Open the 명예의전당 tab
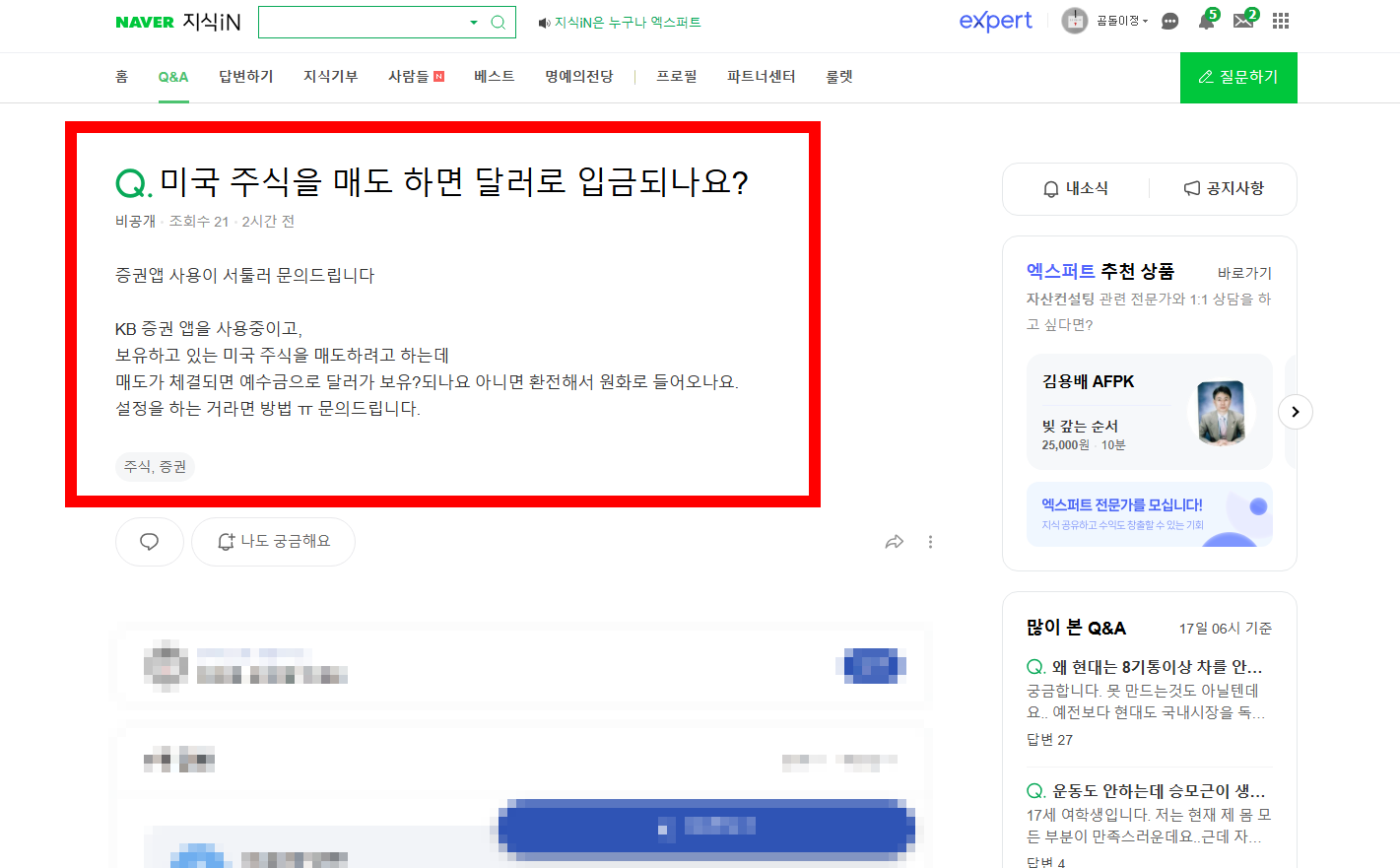This screenshot has height=868, width=1400. (578, 76)
